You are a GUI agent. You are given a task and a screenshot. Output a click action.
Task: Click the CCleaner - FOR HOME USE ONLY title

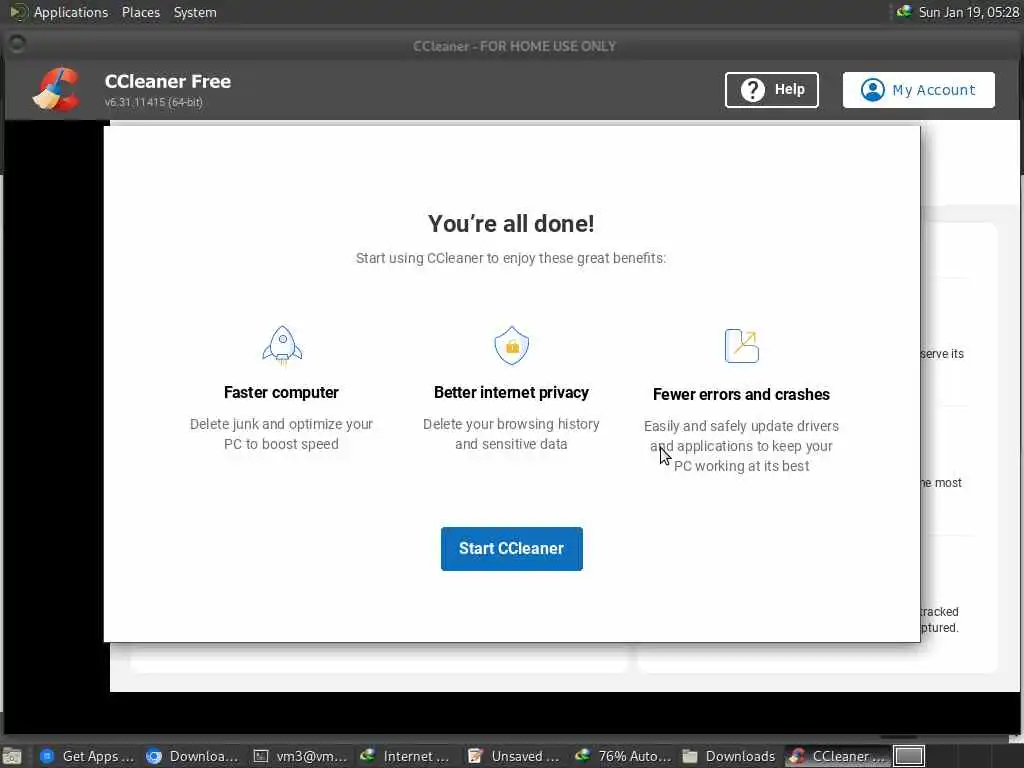click(x=515, y=46)
